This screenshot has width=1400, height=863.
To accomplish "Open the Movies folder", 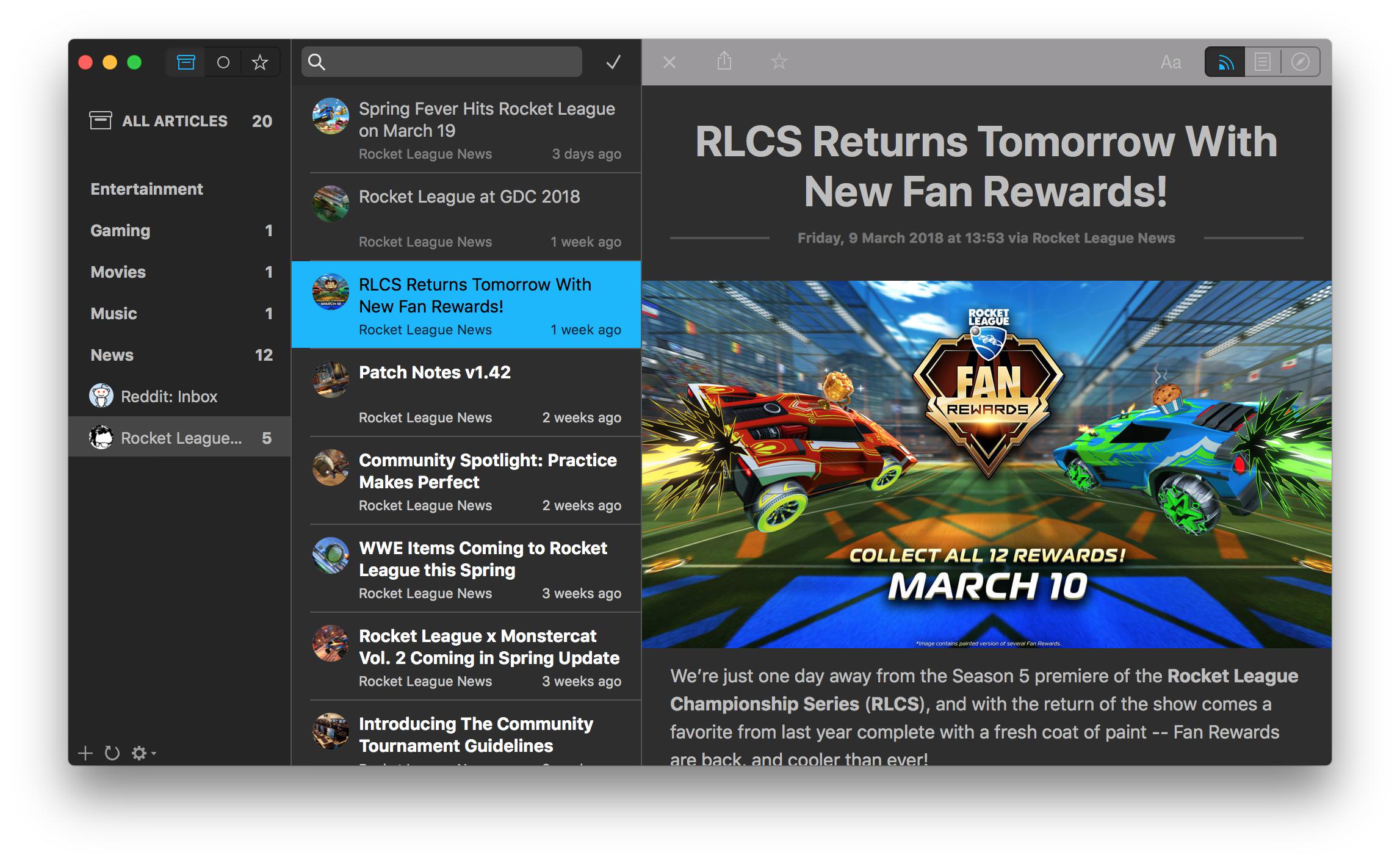I will point(180,272).
